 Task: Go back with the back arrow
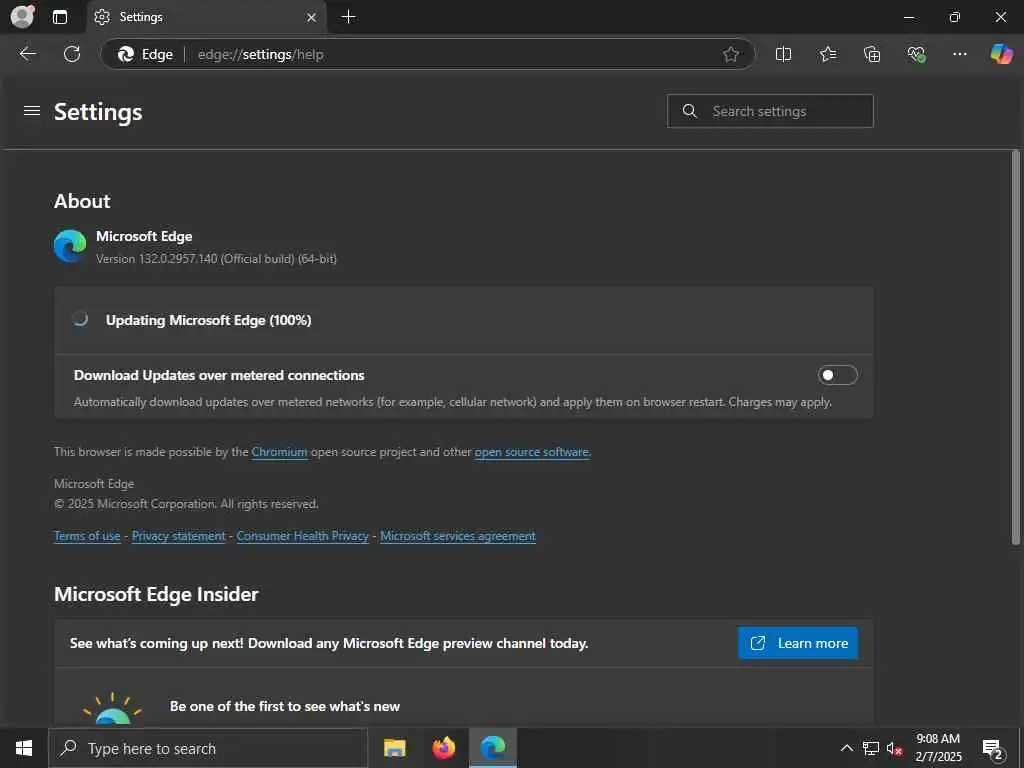click(28, 54)
